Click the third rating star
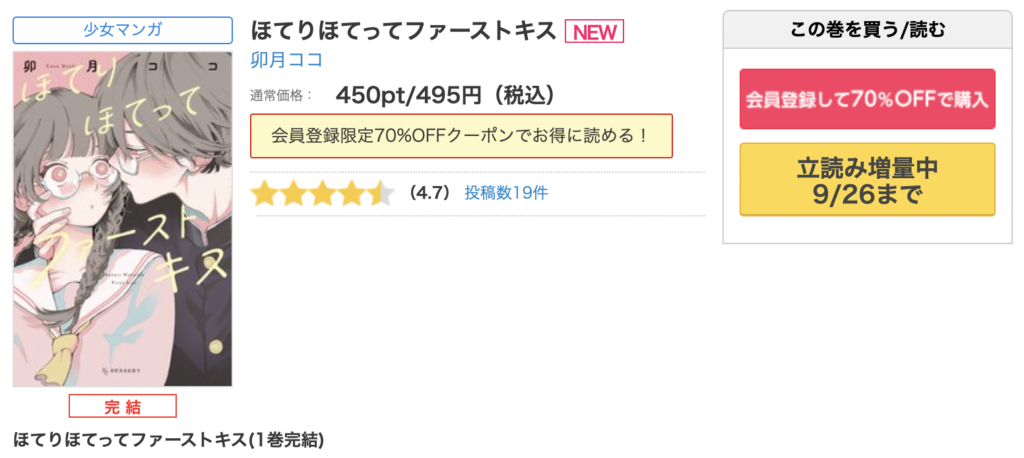1024x458 pixels. click(x=323, y=193)
